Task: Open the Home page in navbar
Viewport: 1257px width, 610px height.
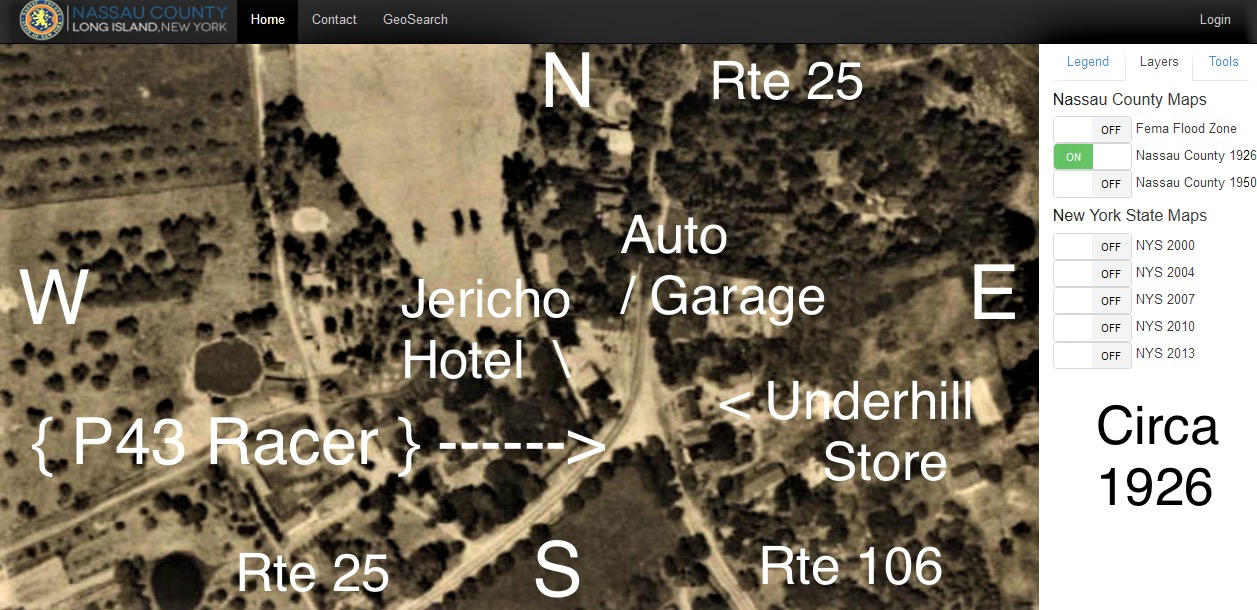Action: tap(267, 20)
